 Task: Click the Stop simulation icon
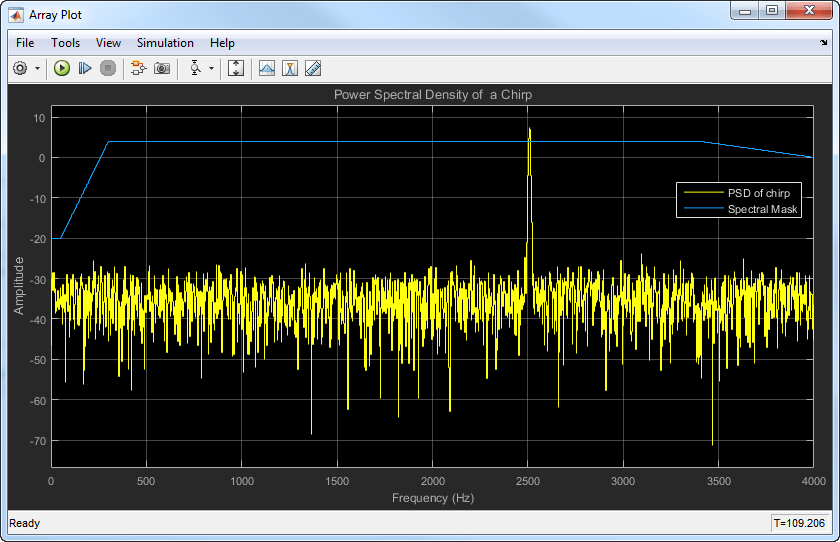(108, 69)
